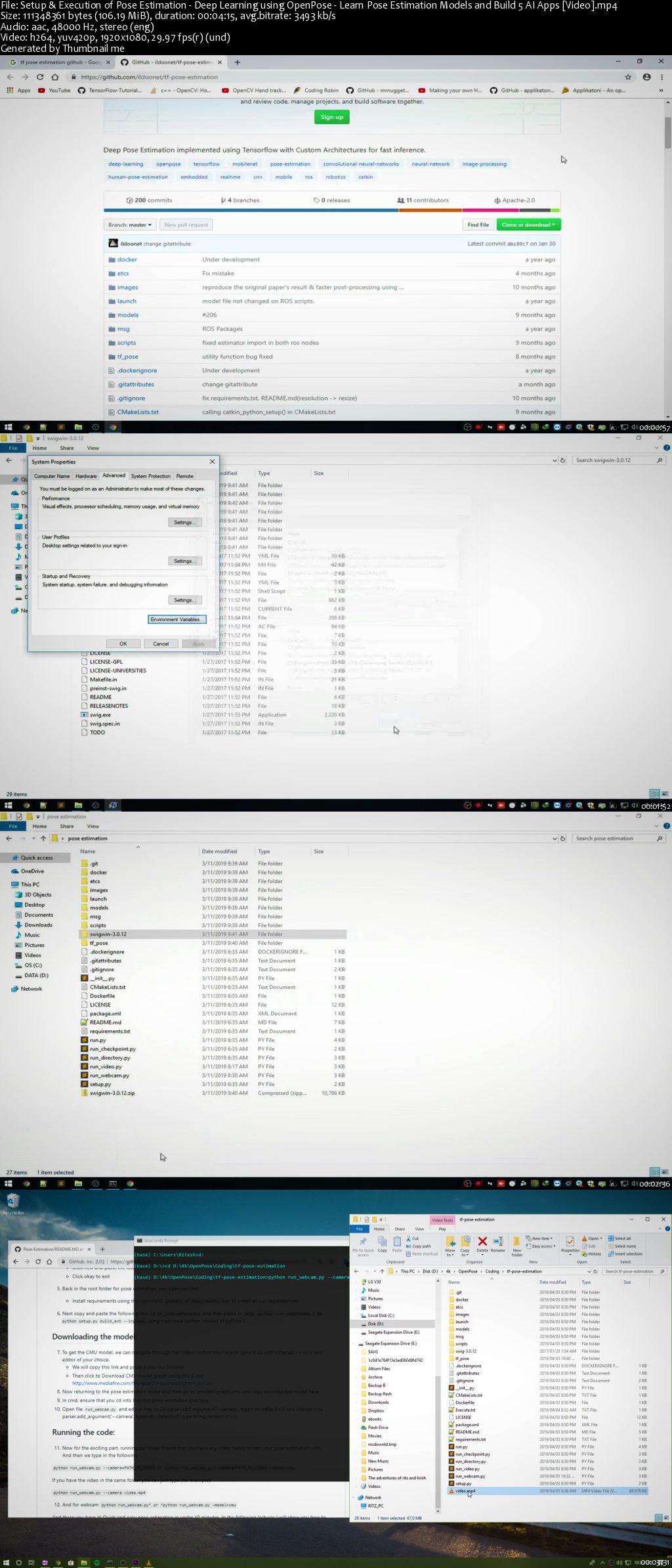This screenshot has height=1568, width=672.
Task: Click Pin to Quick access in the tf-pose-estimation ribbon
Action: (x=363, y=1245)
